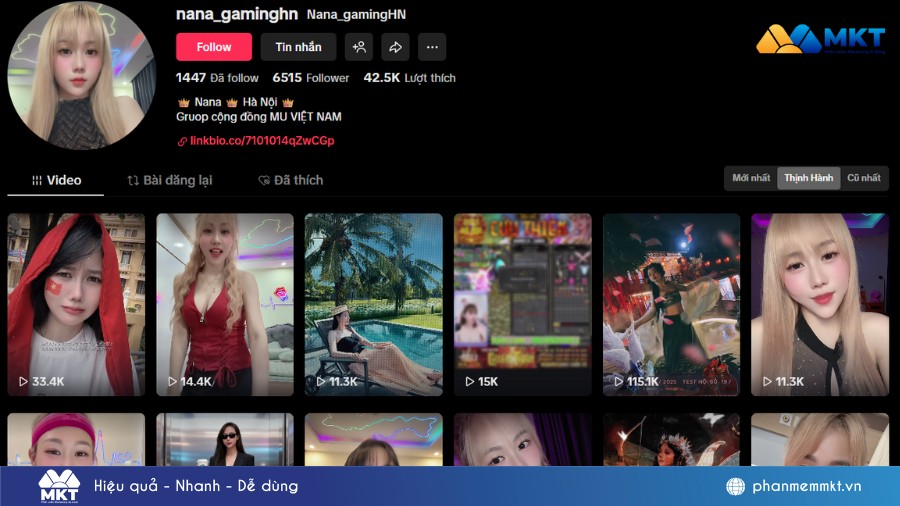Click the red Follow button
This screenshot has width=900, height=506.
214,47
